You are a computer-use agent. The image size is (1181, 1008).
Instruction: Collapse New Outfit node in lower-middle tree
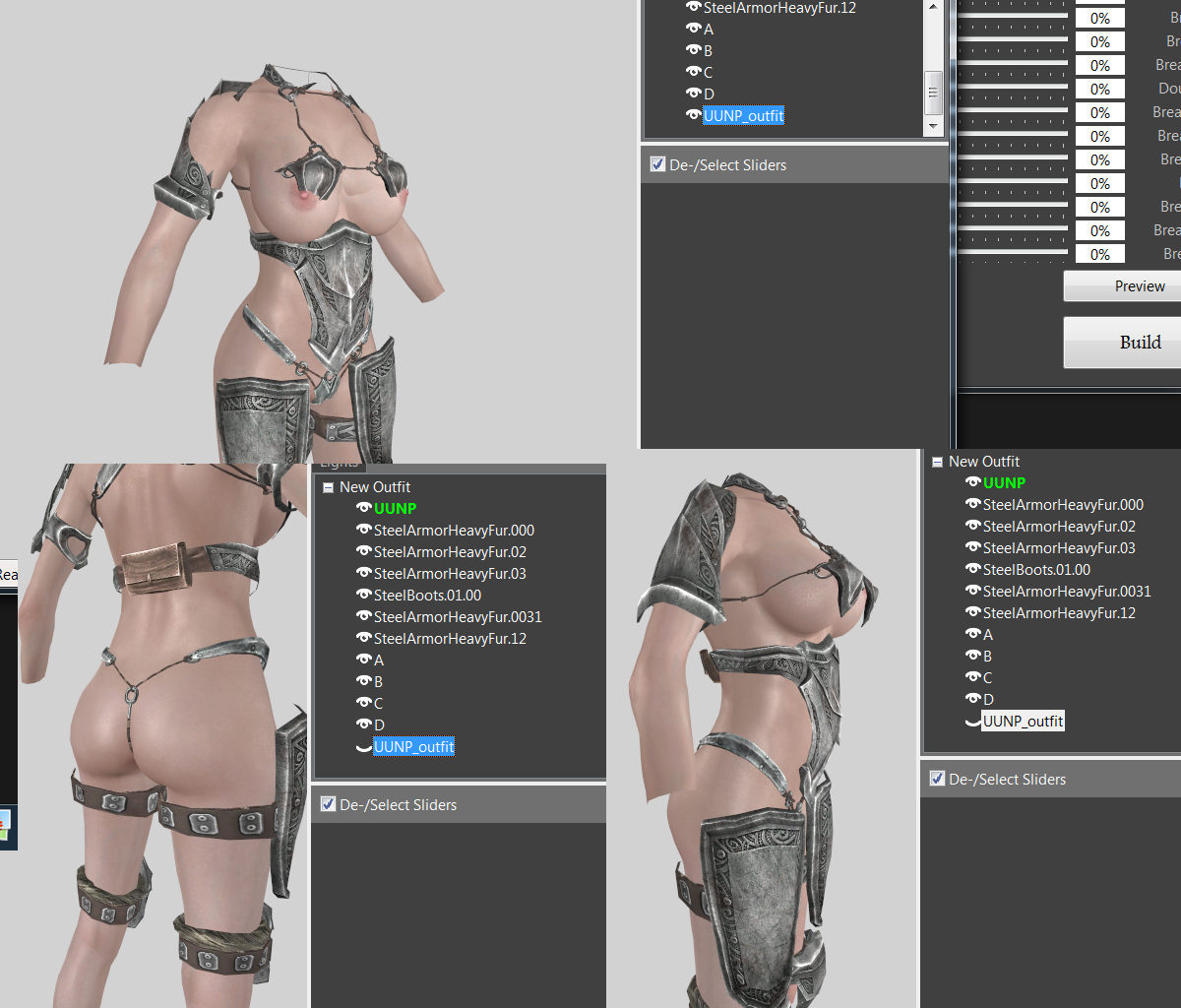tap(328, 487)
